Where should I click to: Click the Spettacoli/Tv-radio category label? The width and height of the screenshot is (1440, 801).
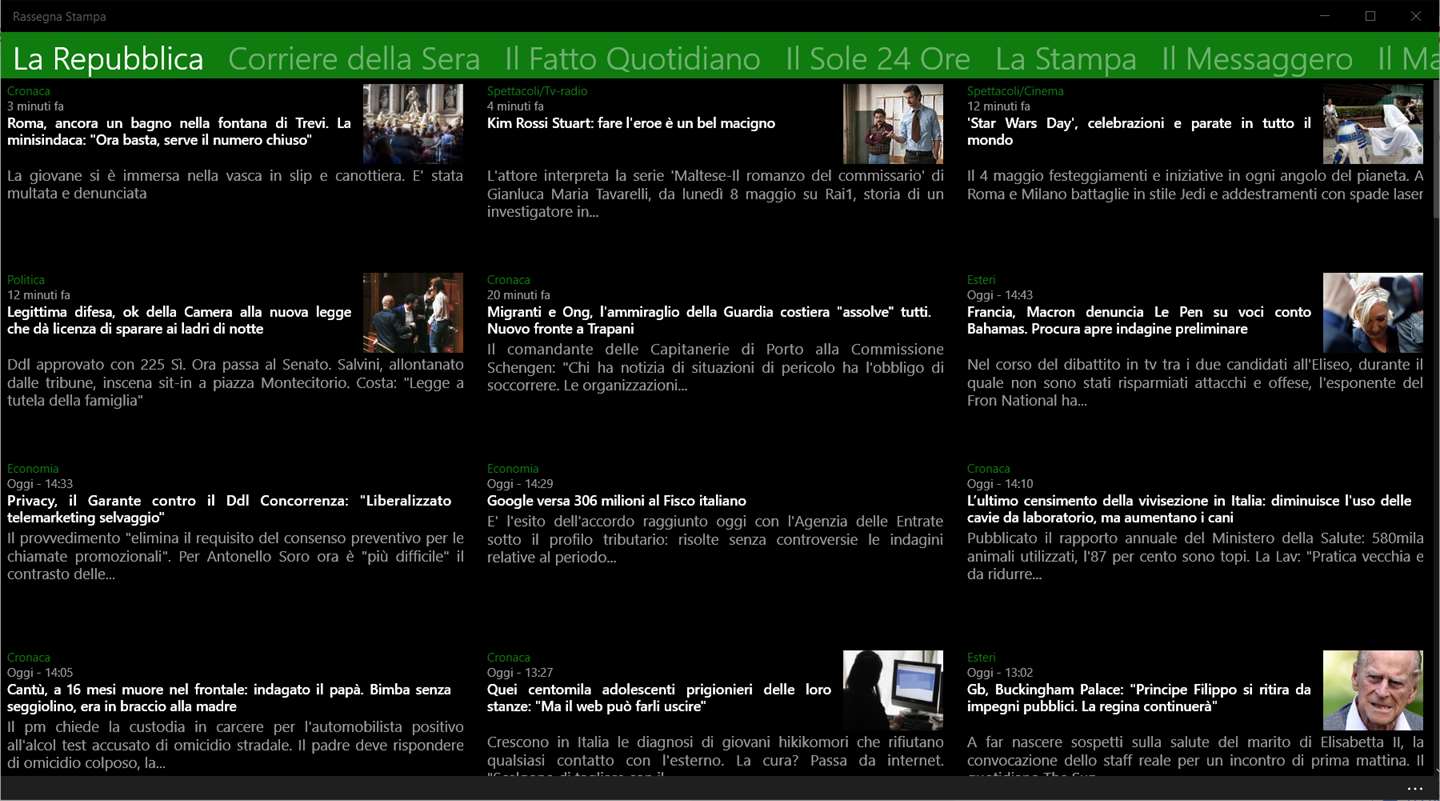coord(537,91)
